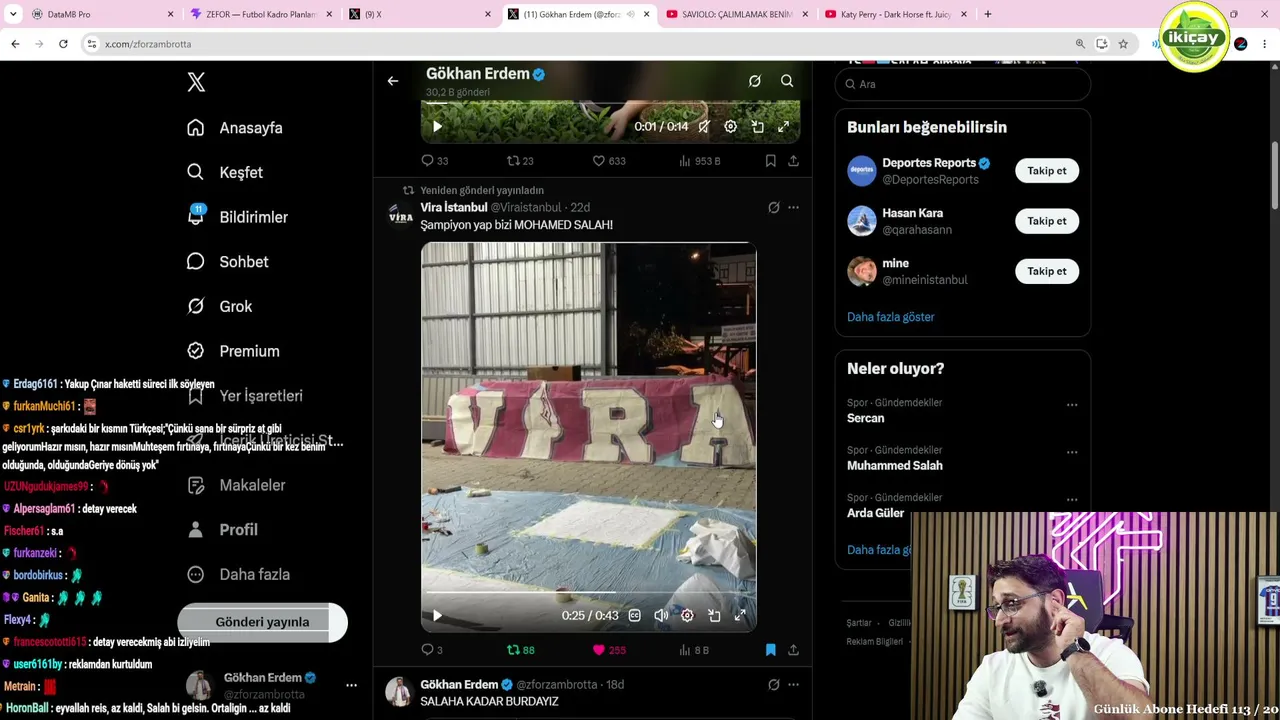This screenshot has width=1280, height=720.
Task: Mute the Vira İstanbul video
Action: (661, 616)
